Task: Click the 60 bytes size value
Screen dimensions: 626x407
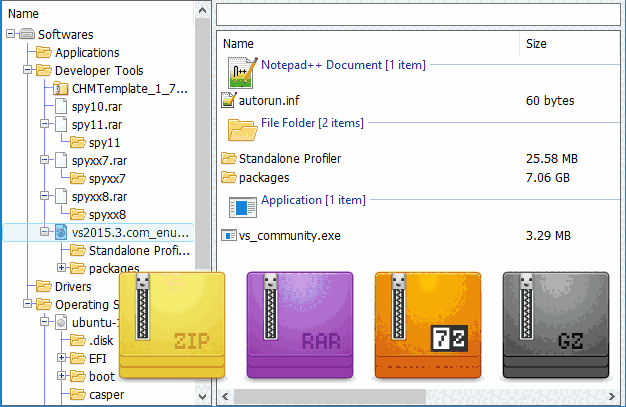Action: [x=550, y=100]
